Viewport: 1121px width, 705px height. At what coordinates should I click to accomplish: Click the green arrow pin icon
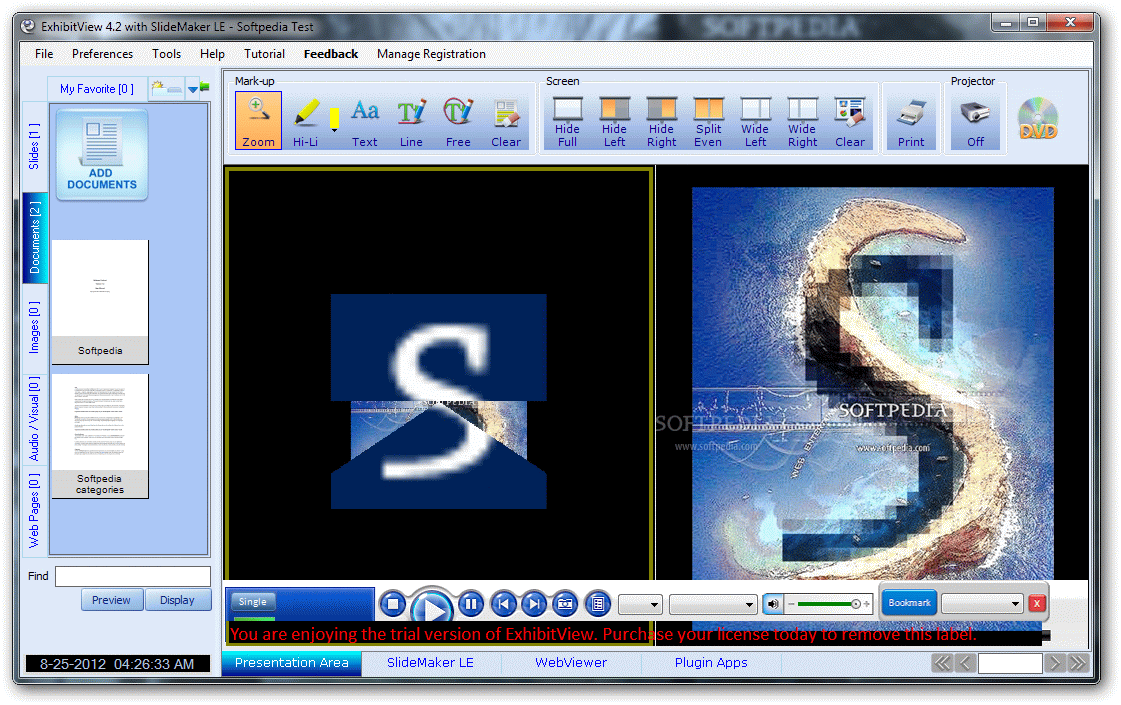point(204,87)
